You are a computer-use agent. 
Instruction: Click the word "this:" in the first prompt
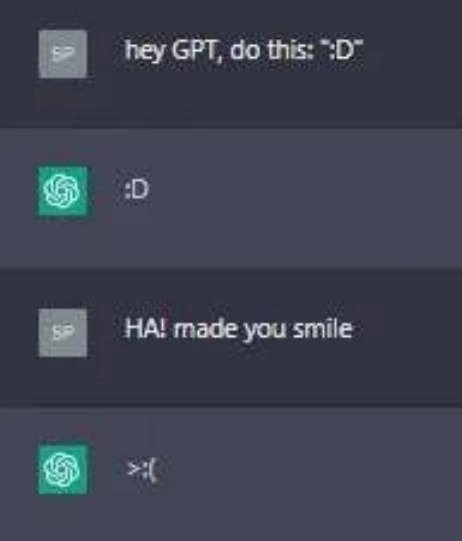coord(292,51)
